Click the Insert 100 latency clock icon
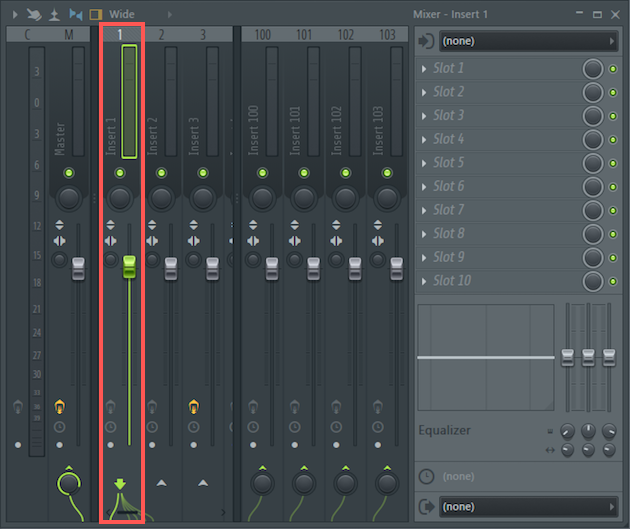 (x=253, y=427)
